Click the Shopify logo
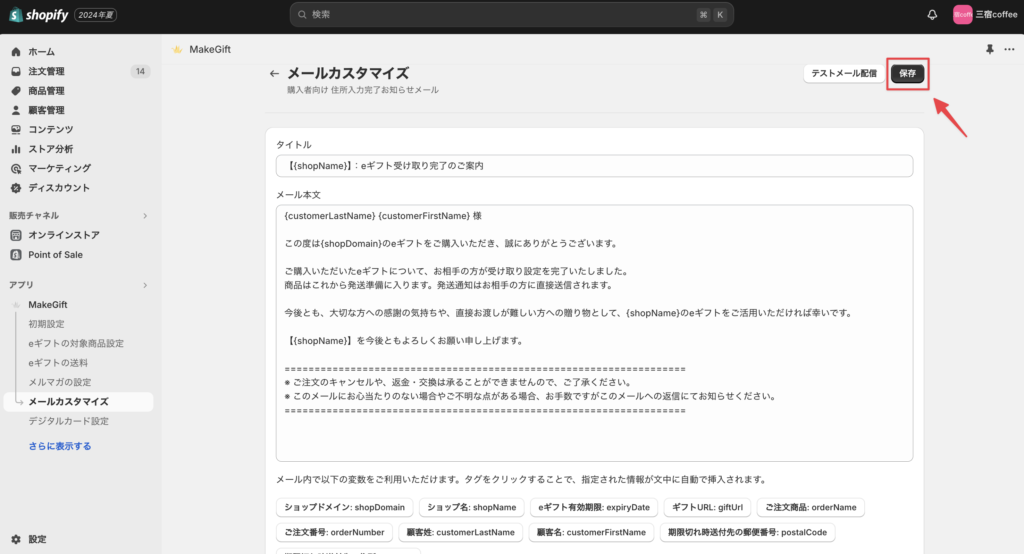Screen dimensions: 1024x554 click(x=39, y=14)
